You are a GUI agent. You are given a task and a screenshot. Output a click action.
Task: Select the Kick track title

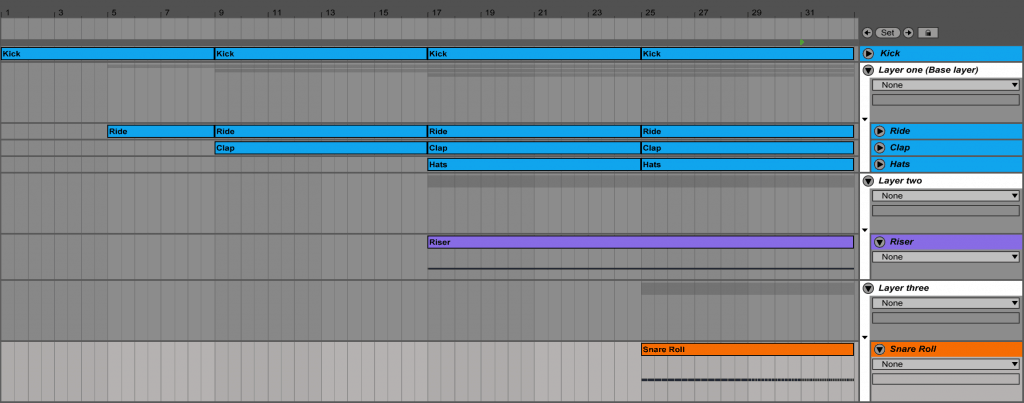(x=890, y=54)
